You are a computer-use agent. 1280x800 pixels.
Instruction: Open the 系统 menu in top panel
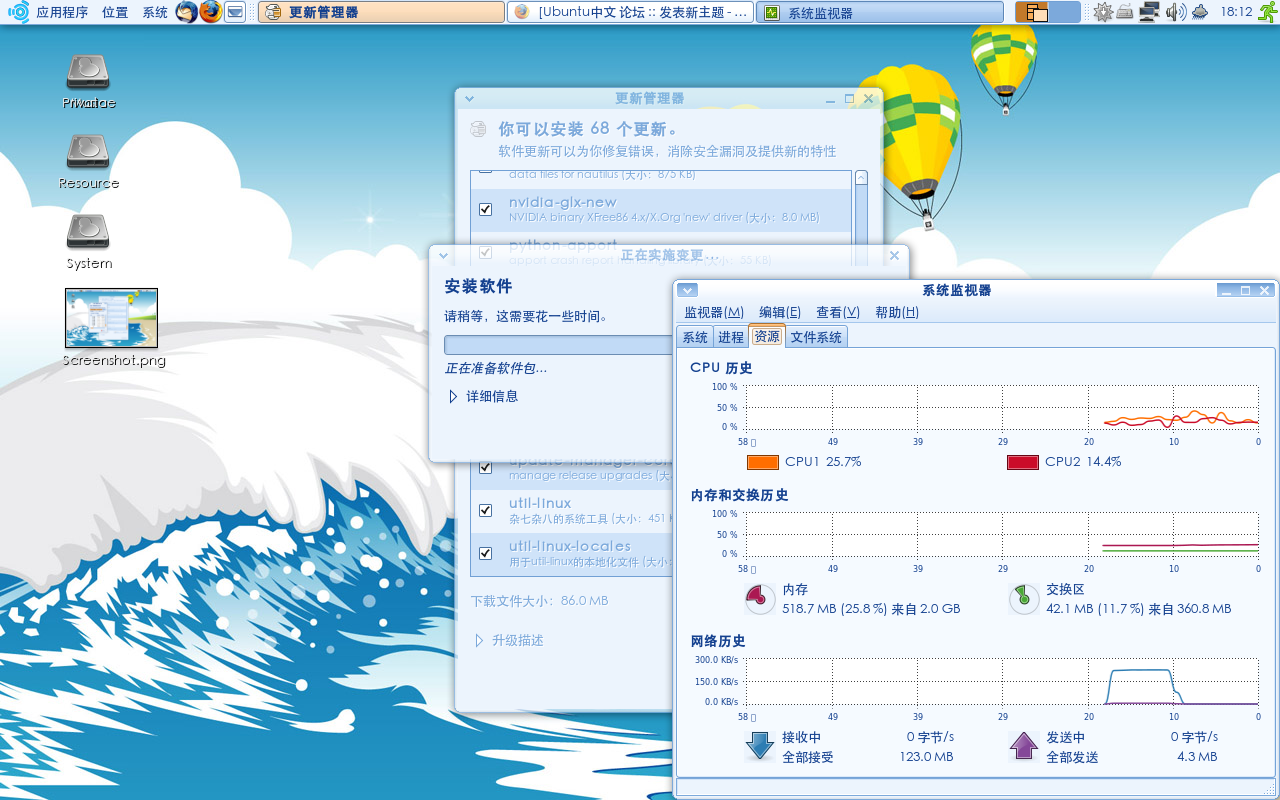coord(155,12)
